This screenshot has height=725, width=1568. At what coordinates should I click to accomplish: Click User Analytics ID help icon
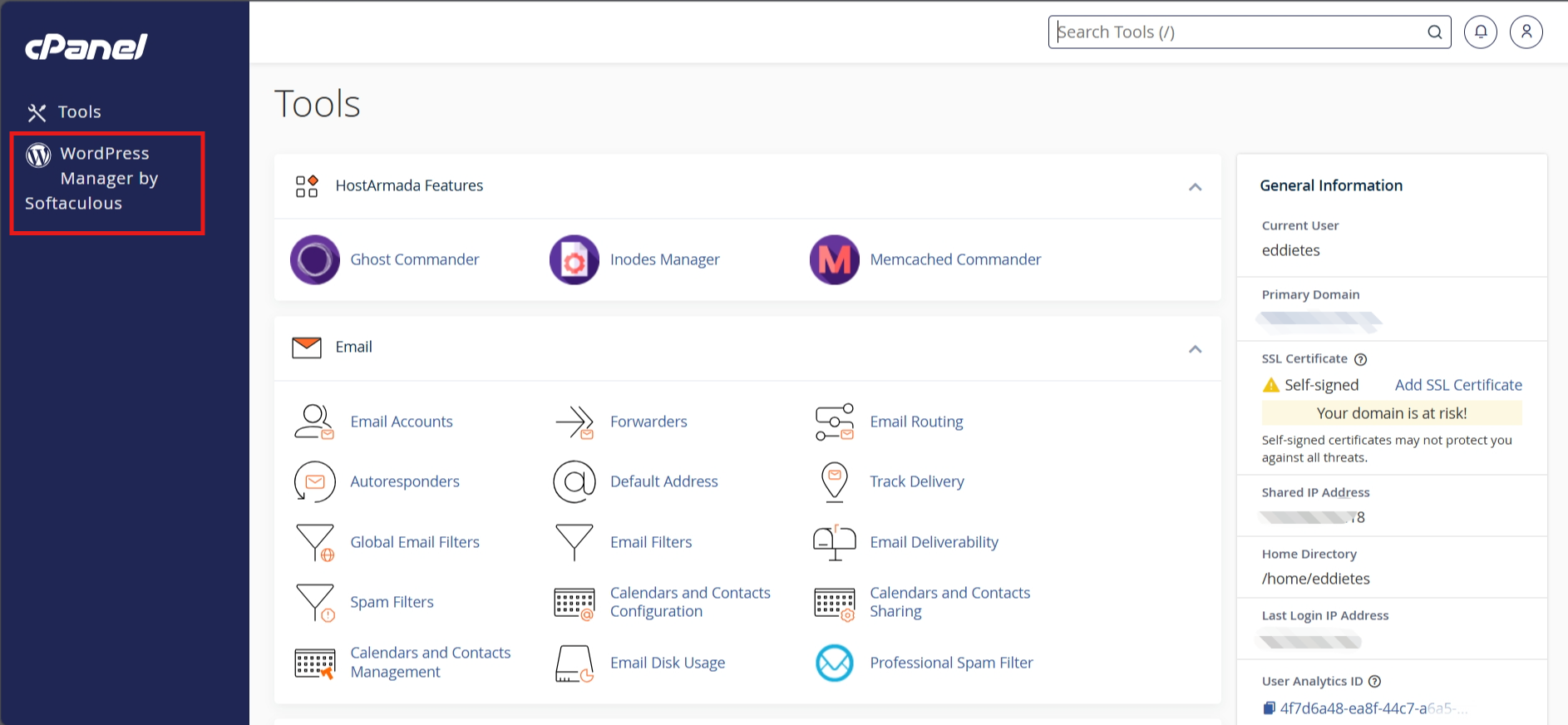click(1375, 681)
